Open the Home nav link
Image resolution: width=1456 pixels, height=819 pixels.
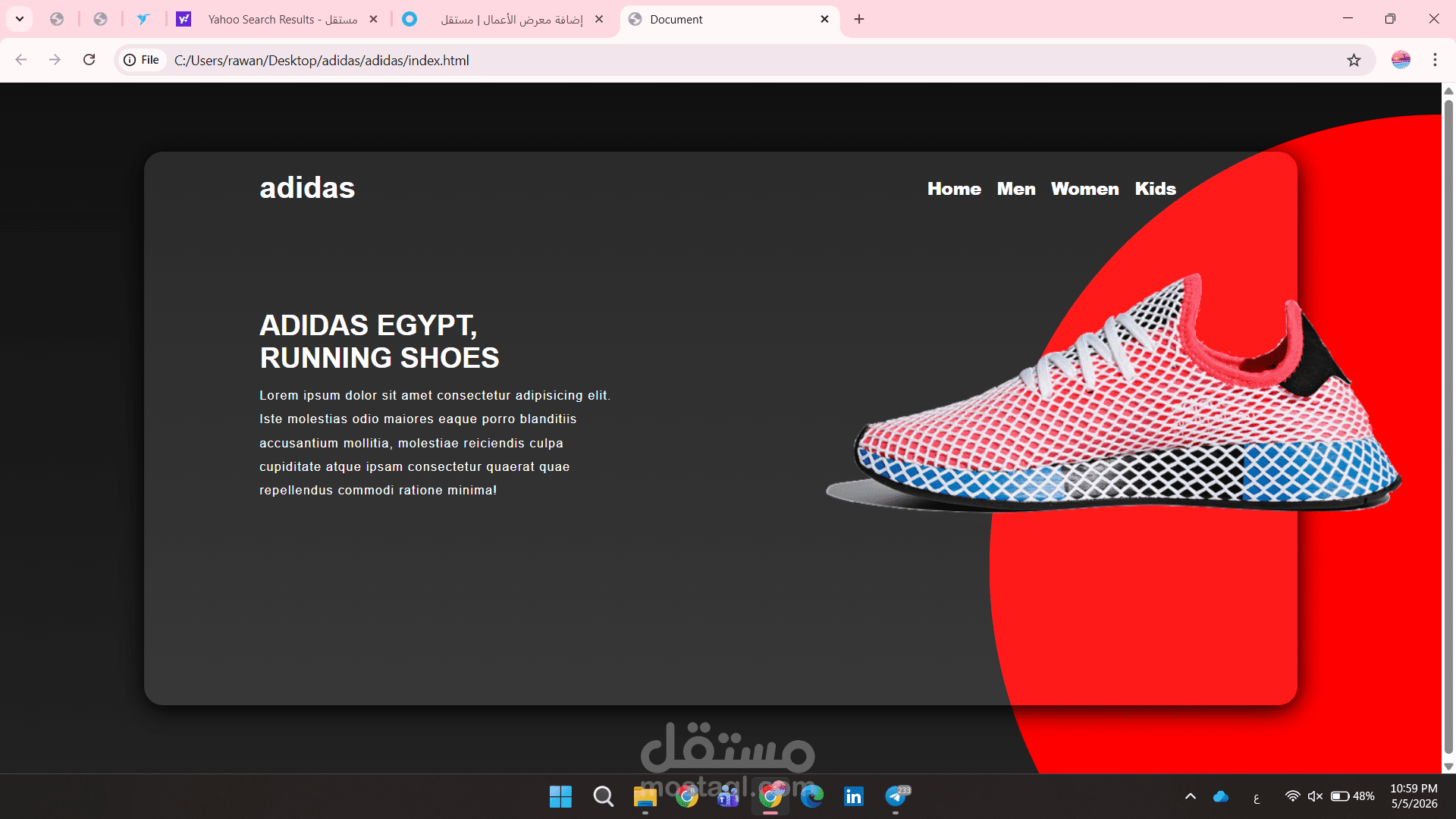[x=954, y=189]
